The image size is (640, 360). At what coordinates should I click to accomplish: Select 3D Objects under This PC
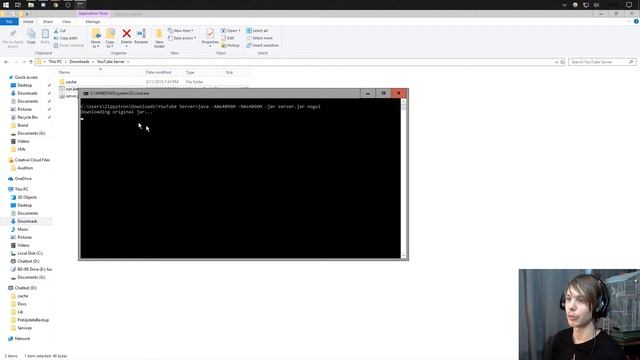pos(27,197)
